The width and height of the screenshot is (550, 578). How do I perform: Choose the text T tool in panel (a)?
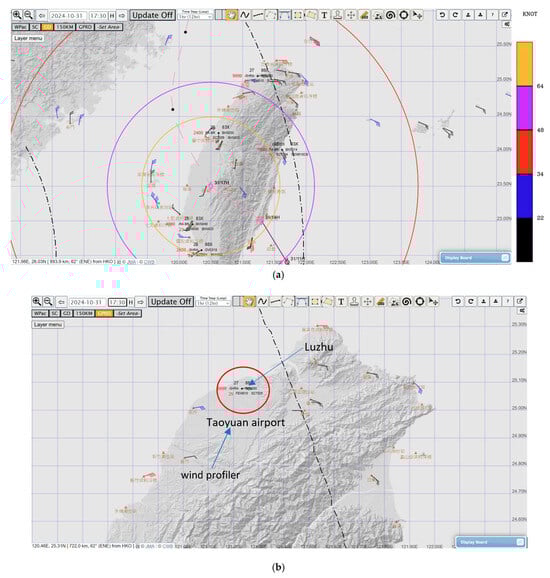324,15
